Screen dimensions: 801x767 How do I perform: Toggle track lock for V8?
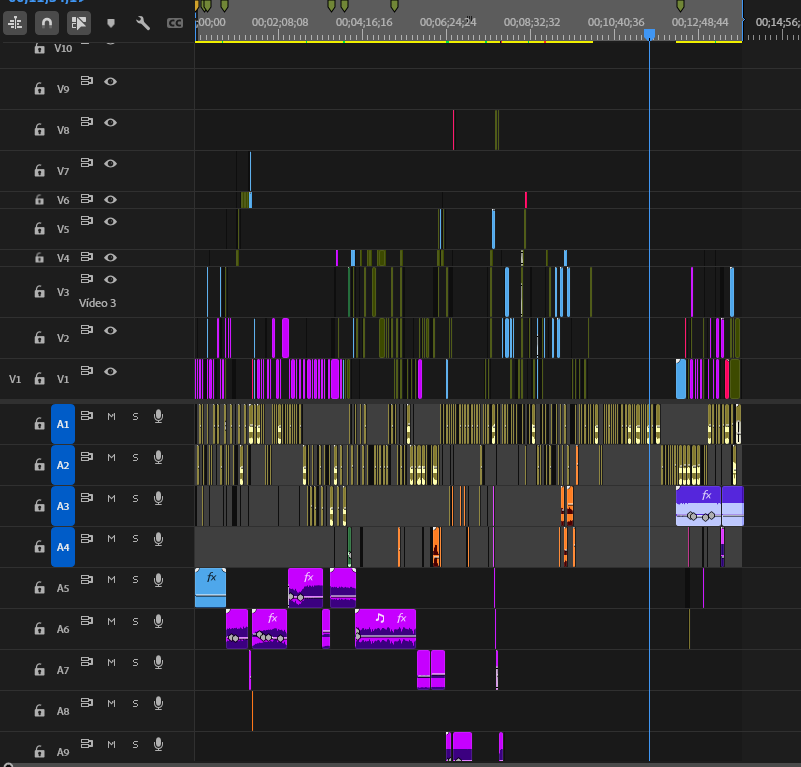tap(39, 130)
